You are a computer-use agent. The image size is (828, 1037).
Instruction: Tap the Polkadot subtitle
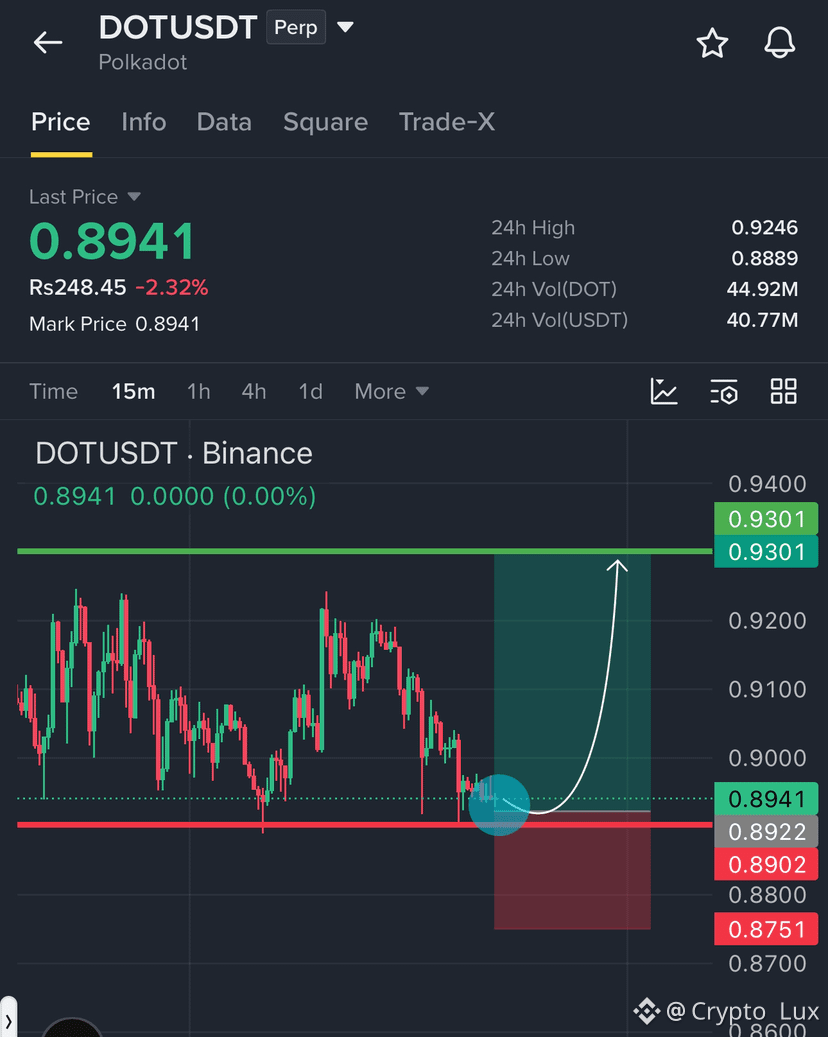(x=143, y=62)
